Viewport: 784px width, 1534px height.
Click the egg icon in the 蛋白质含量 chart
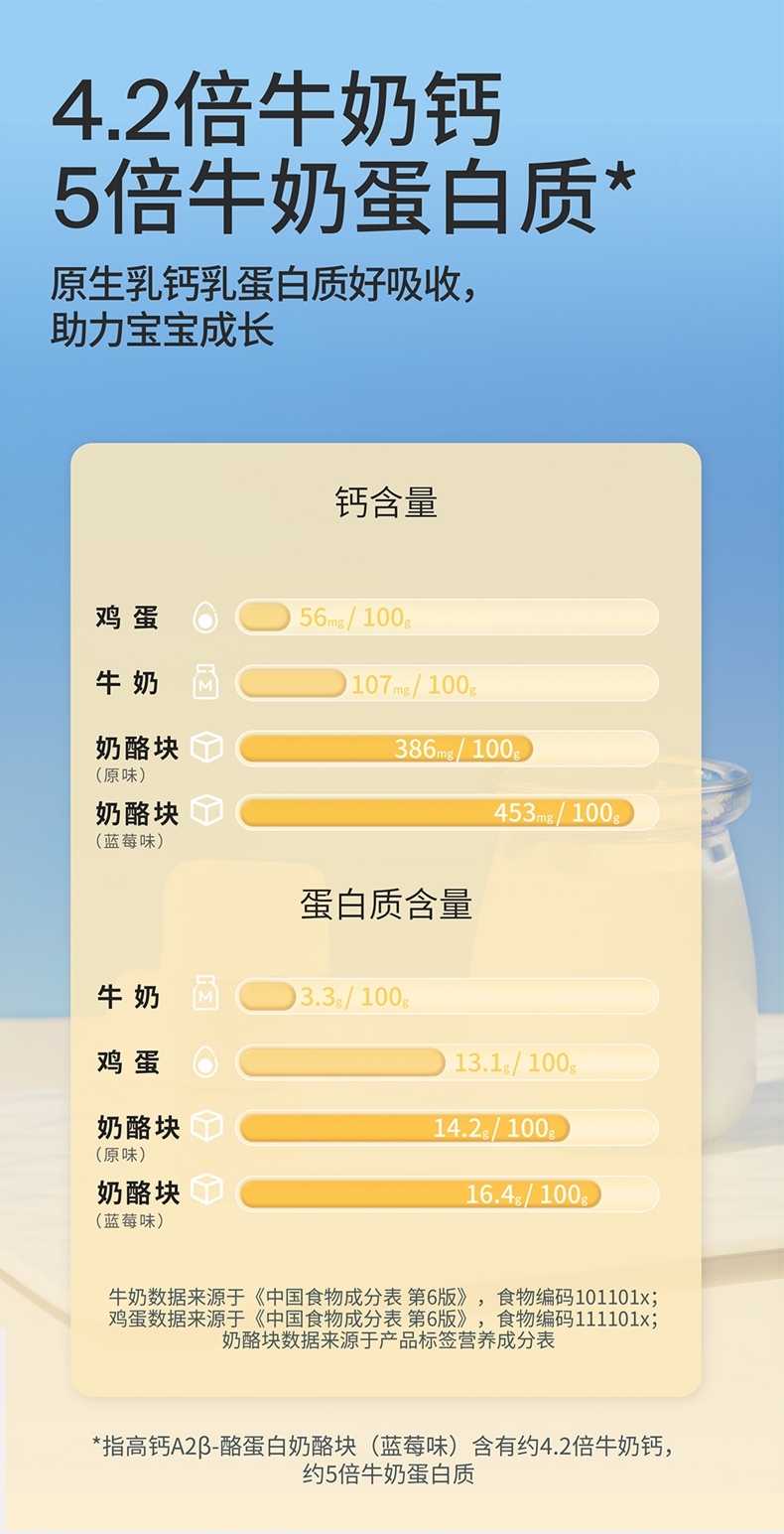coord(205,1061)
